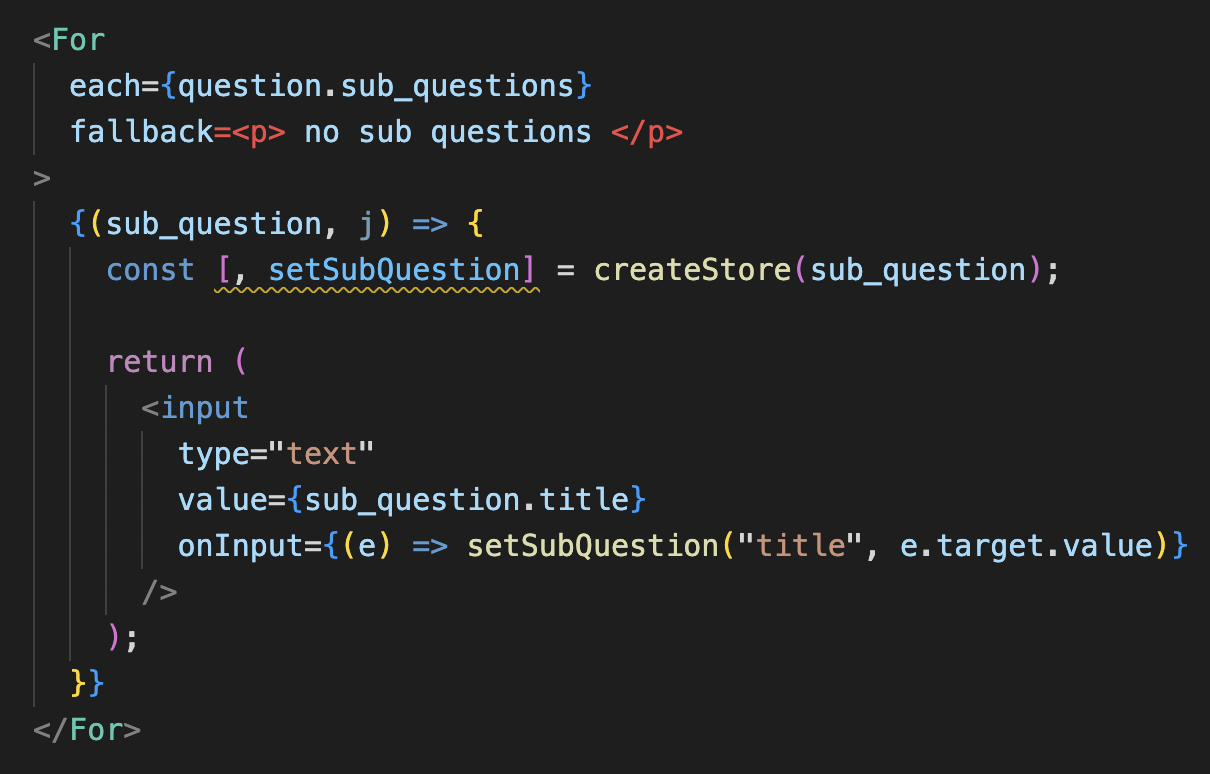Click 'no sub questions' fallback text
The height and width of the screenshot is (774, 1210).
click(448, 133)
